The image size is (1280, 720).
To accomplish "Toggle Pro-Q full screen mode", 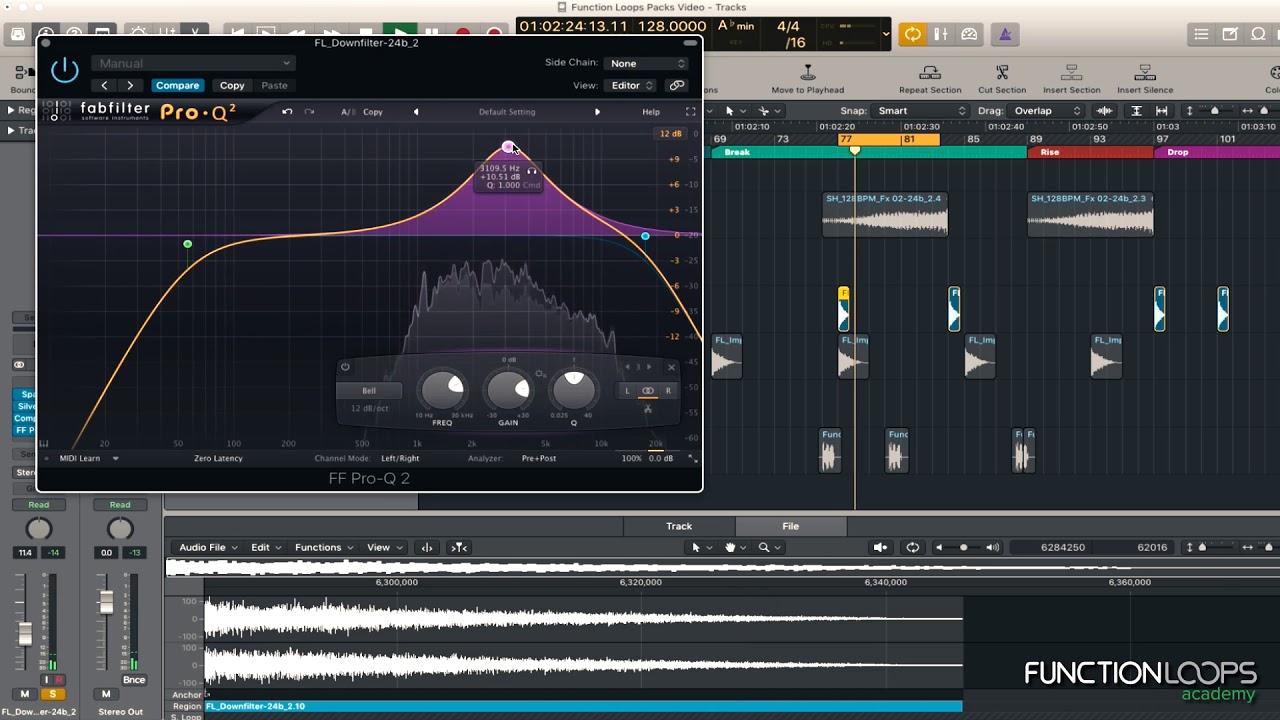I will coord(690,112).
